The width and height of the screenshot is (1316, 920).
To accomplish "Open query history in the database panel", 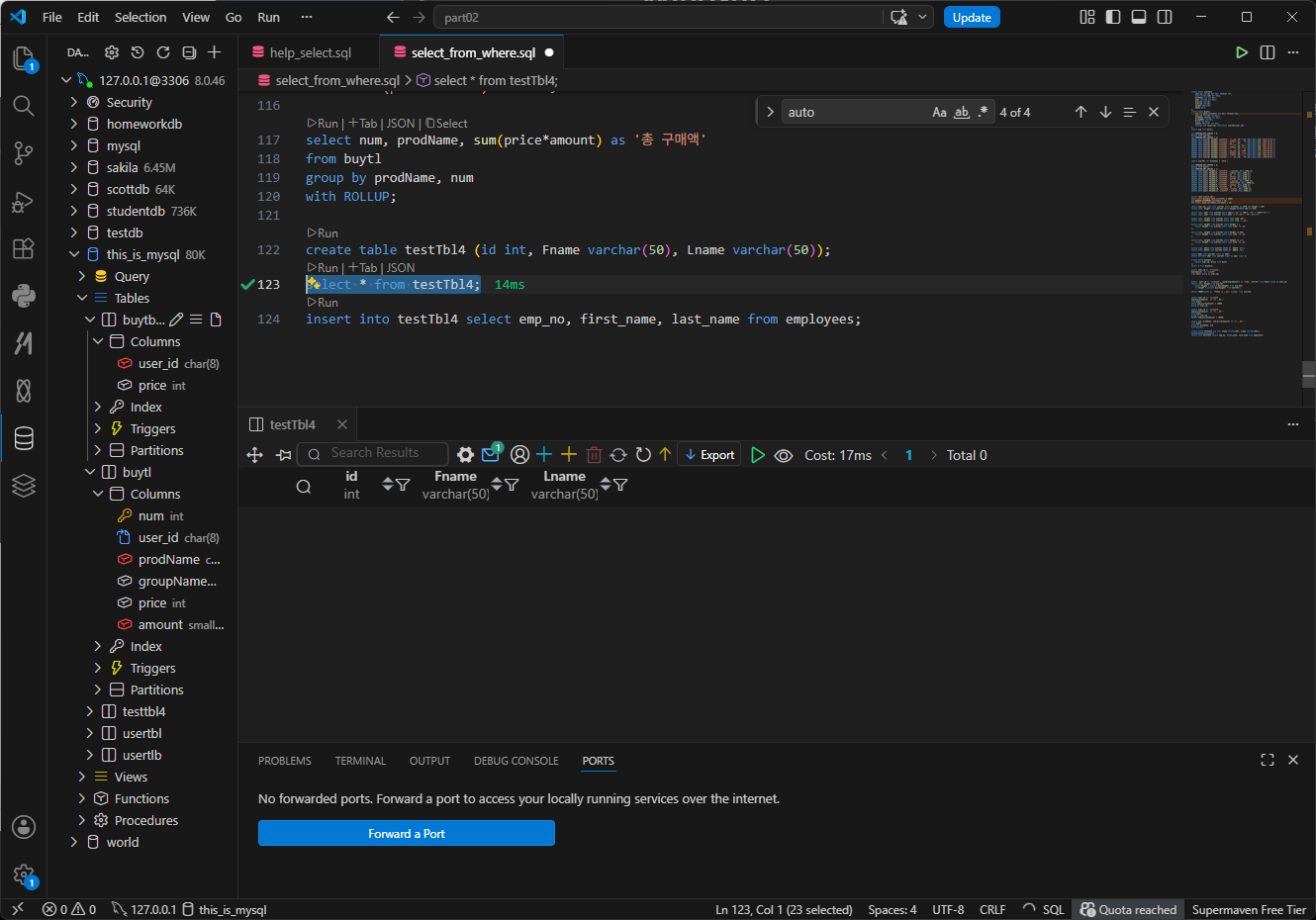I will pyautogui.click(x=138, y=52).
